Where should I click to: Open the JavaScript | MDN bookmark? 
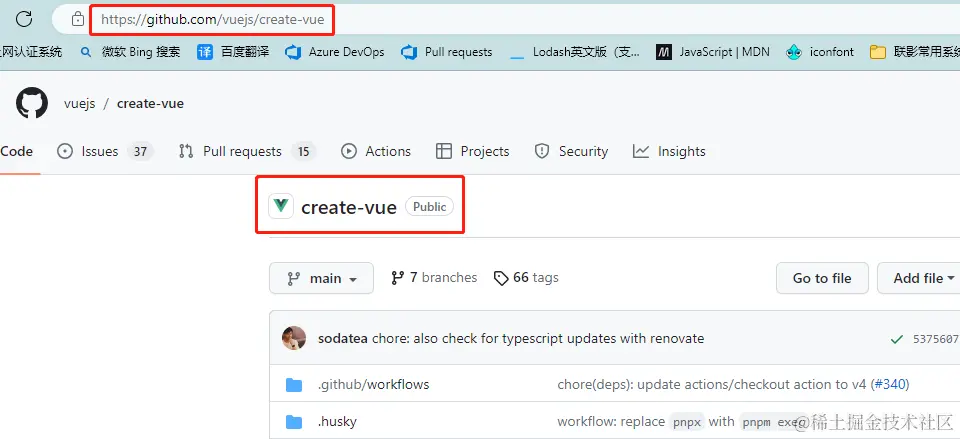pyautogui.click(x=713, y=52)
